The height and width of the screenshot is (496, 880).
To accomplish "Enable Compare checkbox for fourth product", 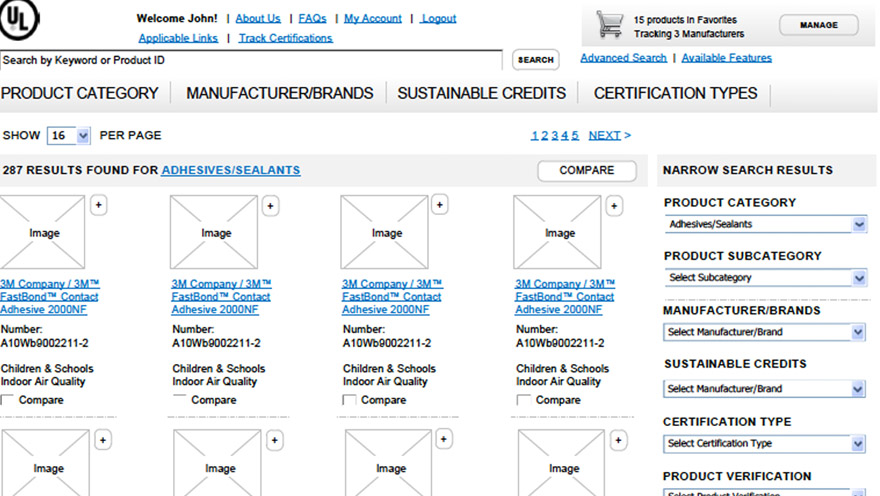I will click(x=523, y=400).
